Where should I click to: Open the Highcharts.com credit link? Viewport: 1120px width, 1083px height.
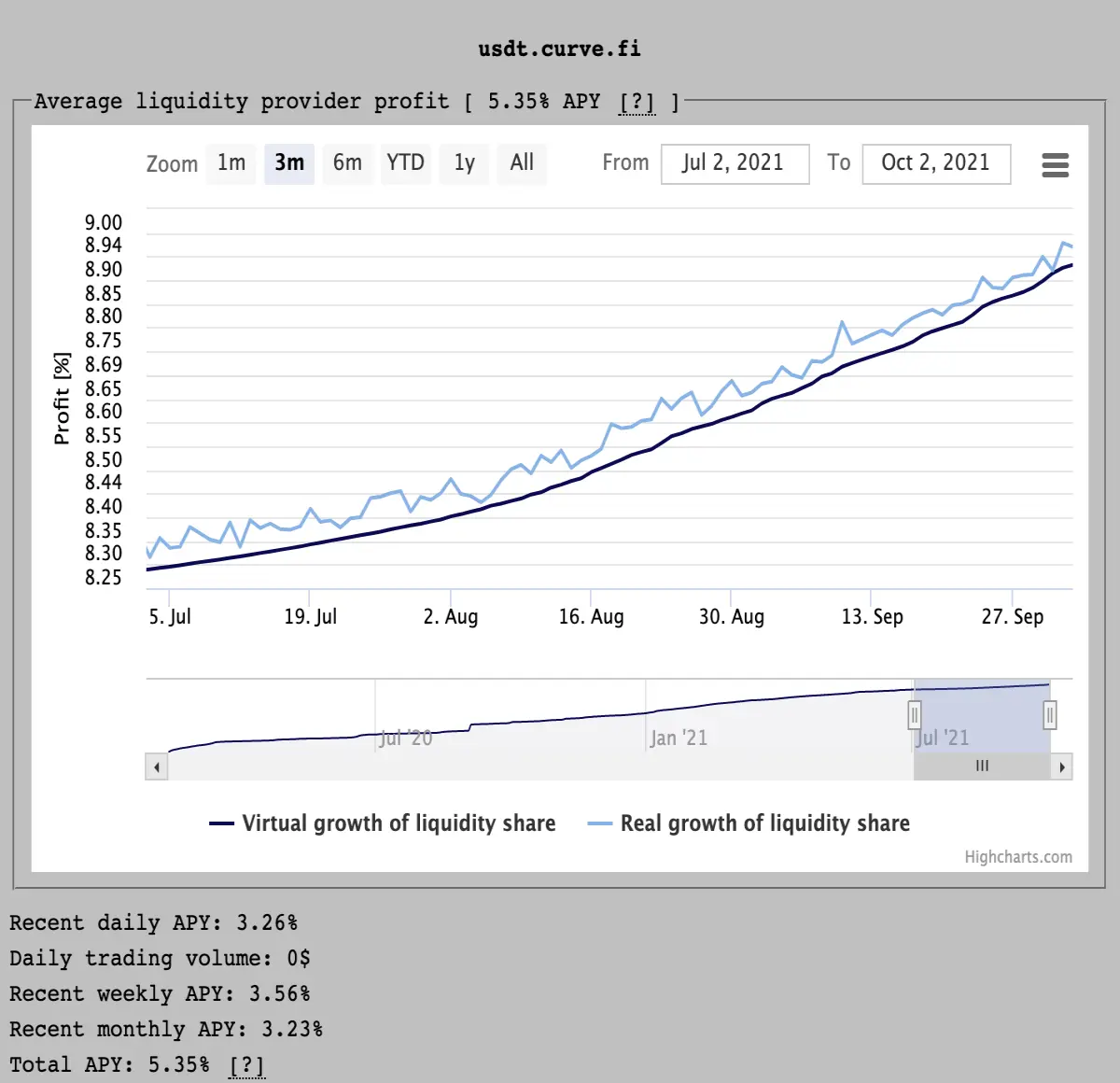tap(1018, 857)
